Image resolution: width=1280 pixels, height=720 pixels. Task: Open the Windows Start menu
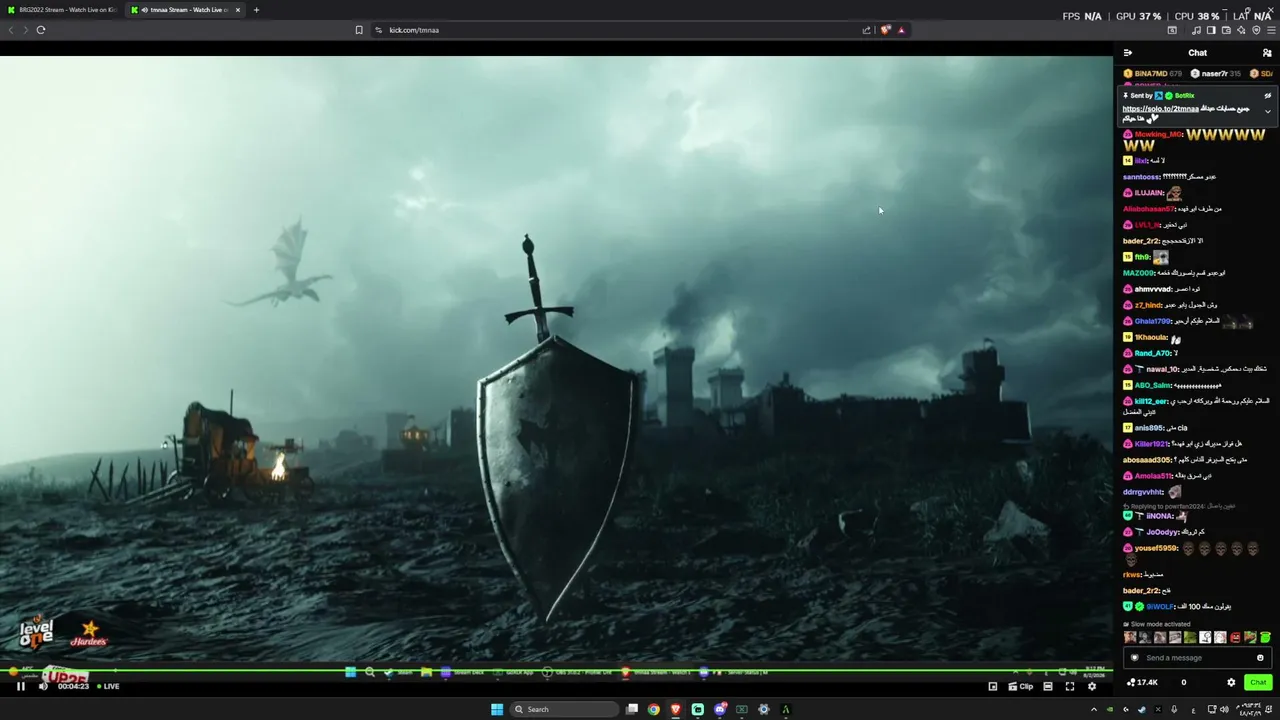(x=497, y=710)
